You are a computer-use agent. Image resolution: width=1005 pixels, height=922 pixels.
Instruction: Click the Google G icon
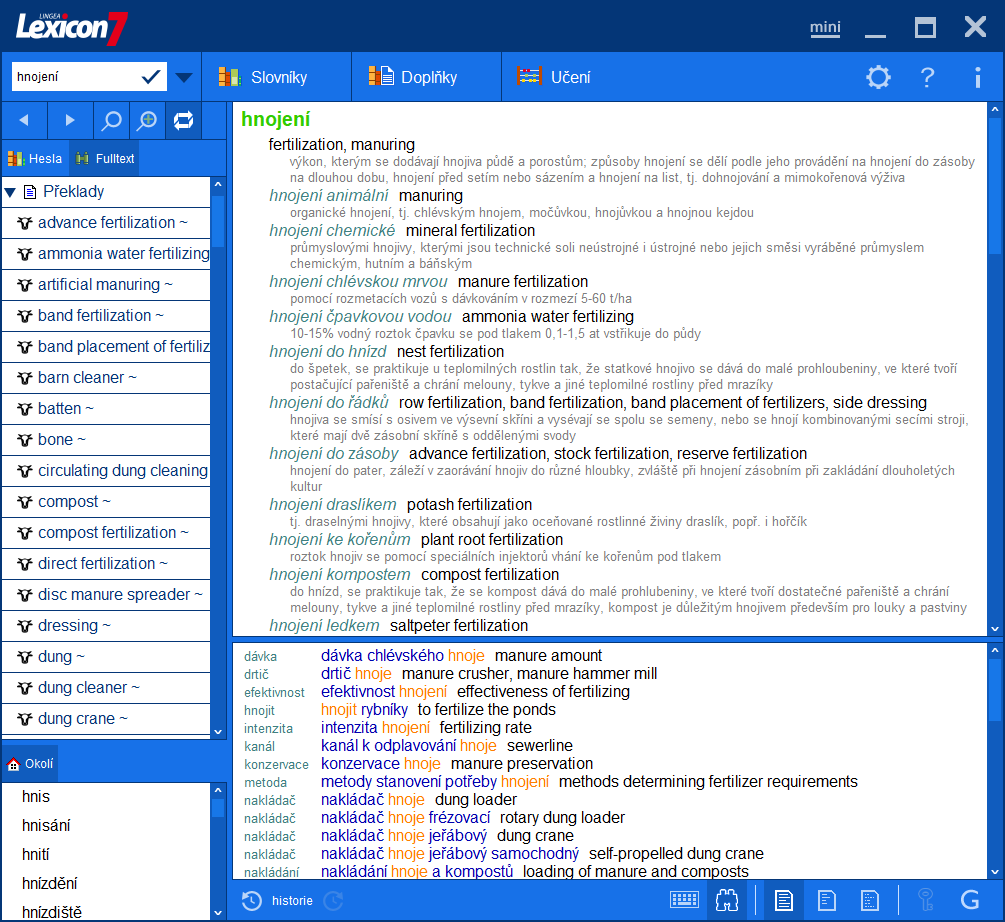970,900
